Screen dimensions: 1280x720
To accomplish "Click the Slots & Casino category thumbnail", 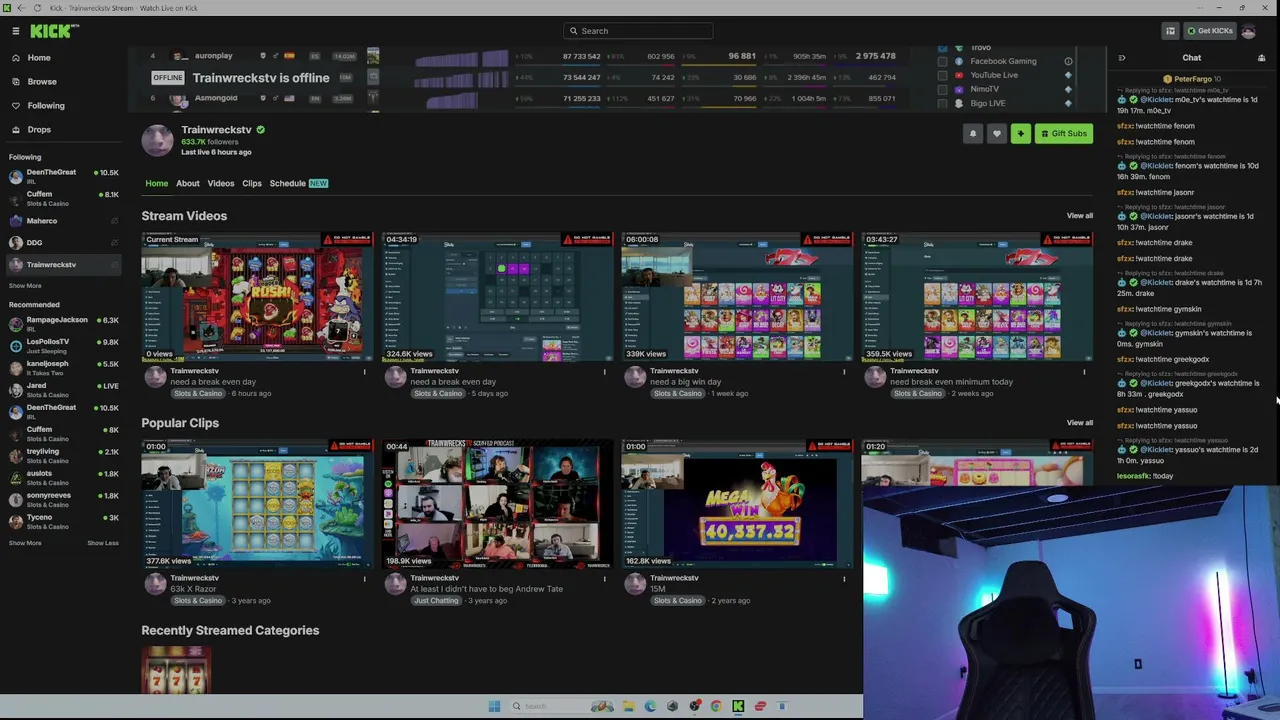I will (176, 670).
